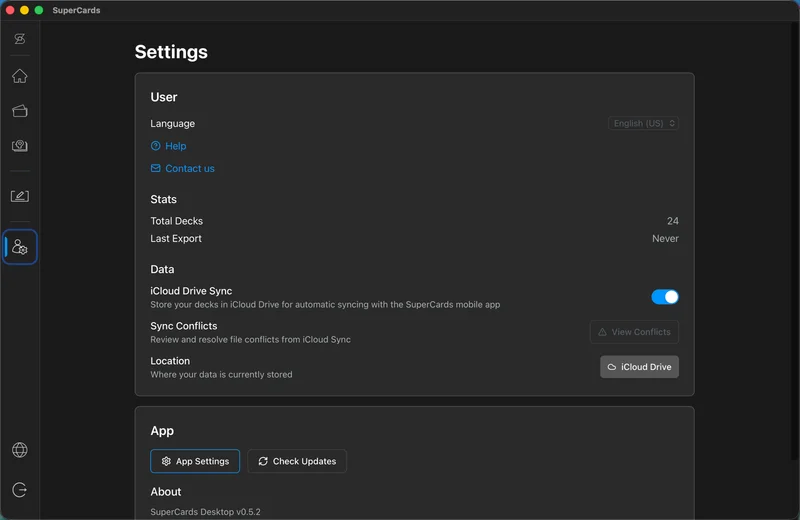The width and height of the screenshot is (800, 520).
Task: Click the SuperCards Desktop v0.5.2 version text
Action: coord(205,512)
